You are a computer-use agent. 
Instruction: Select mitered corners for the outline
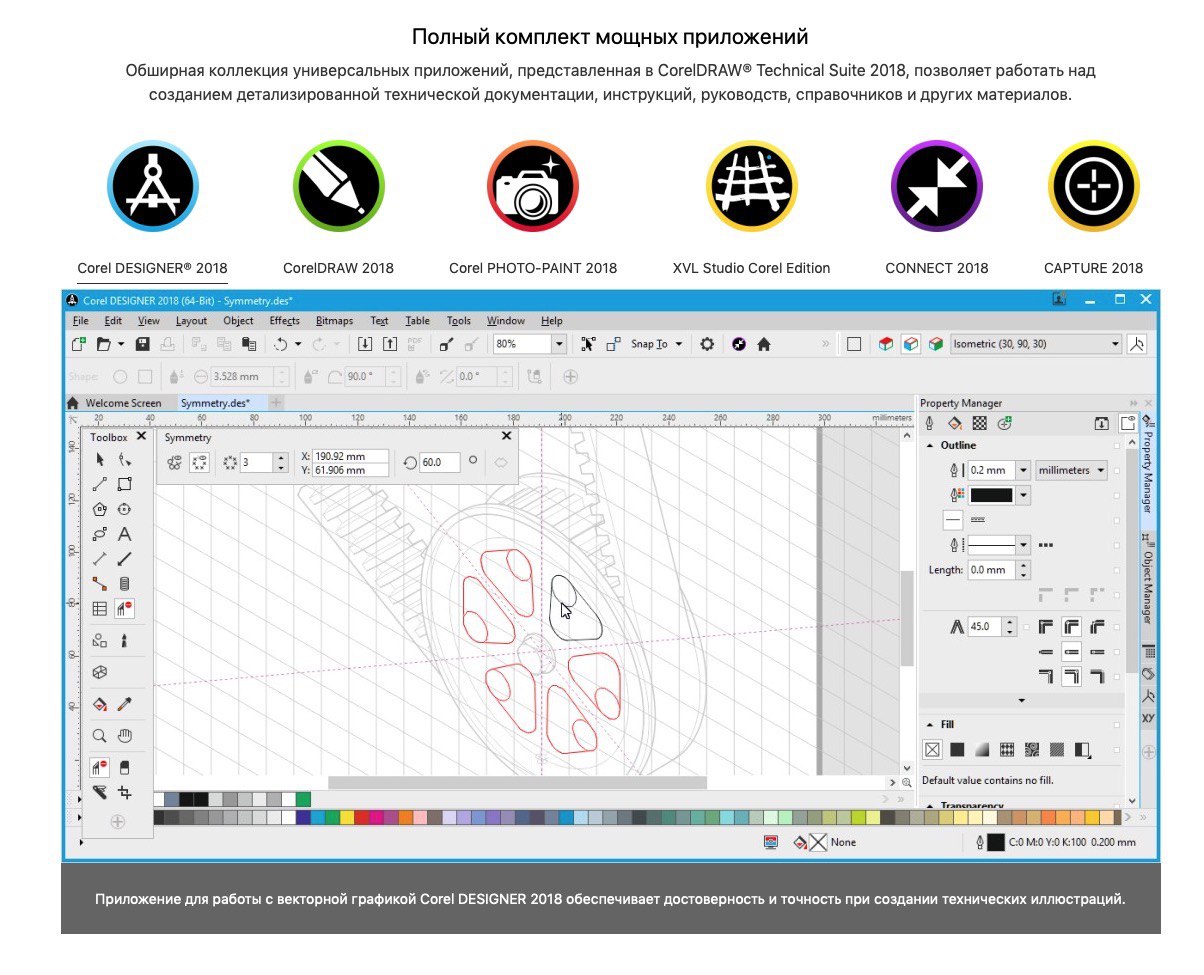(1046, 627)
